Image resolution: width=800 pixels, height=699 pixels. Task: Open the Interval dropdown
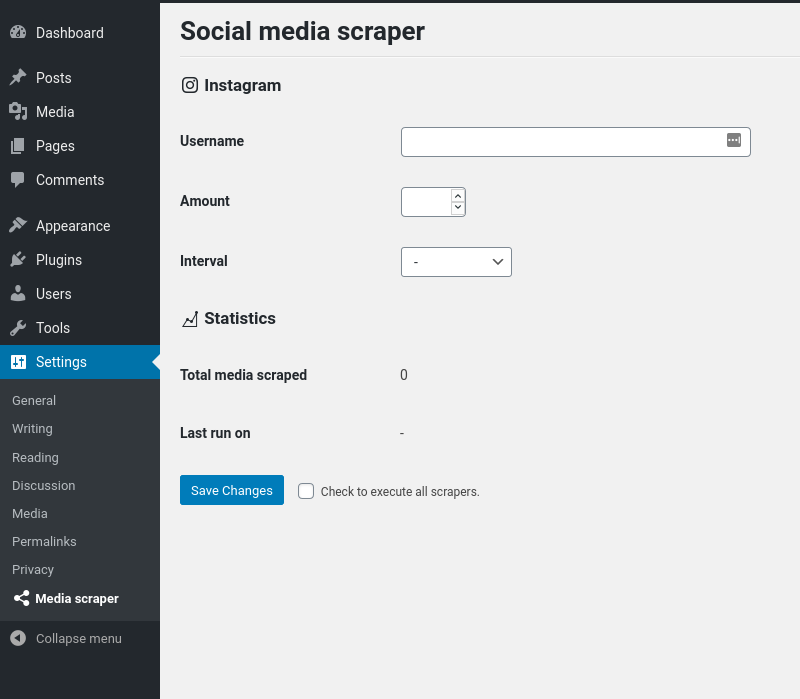tap(456, 262)
